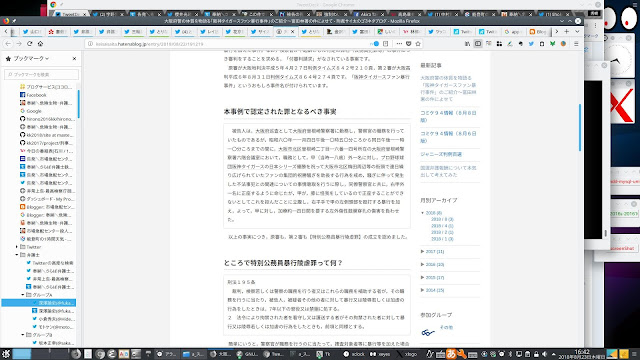Close the bookmarks sidebar
Viewport: 640px width, 360px height.
(x=74, y=59)
